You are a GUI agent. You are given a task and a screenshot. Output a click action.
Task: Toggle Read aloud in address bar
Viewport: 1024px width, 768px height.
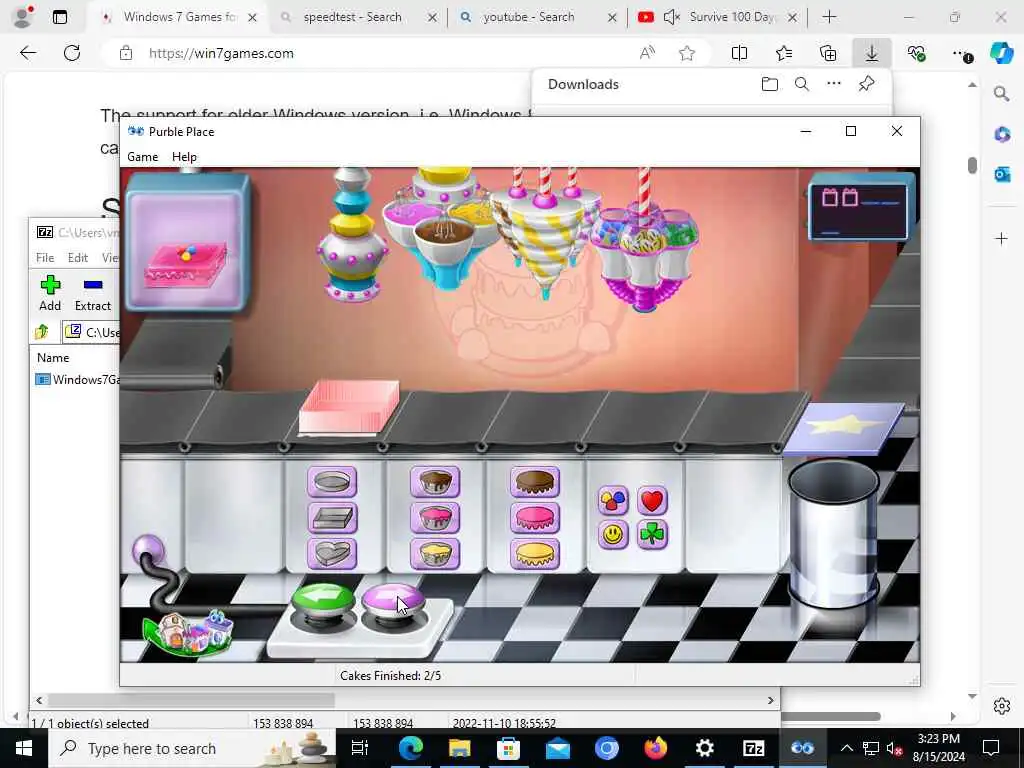pos(647,54)
